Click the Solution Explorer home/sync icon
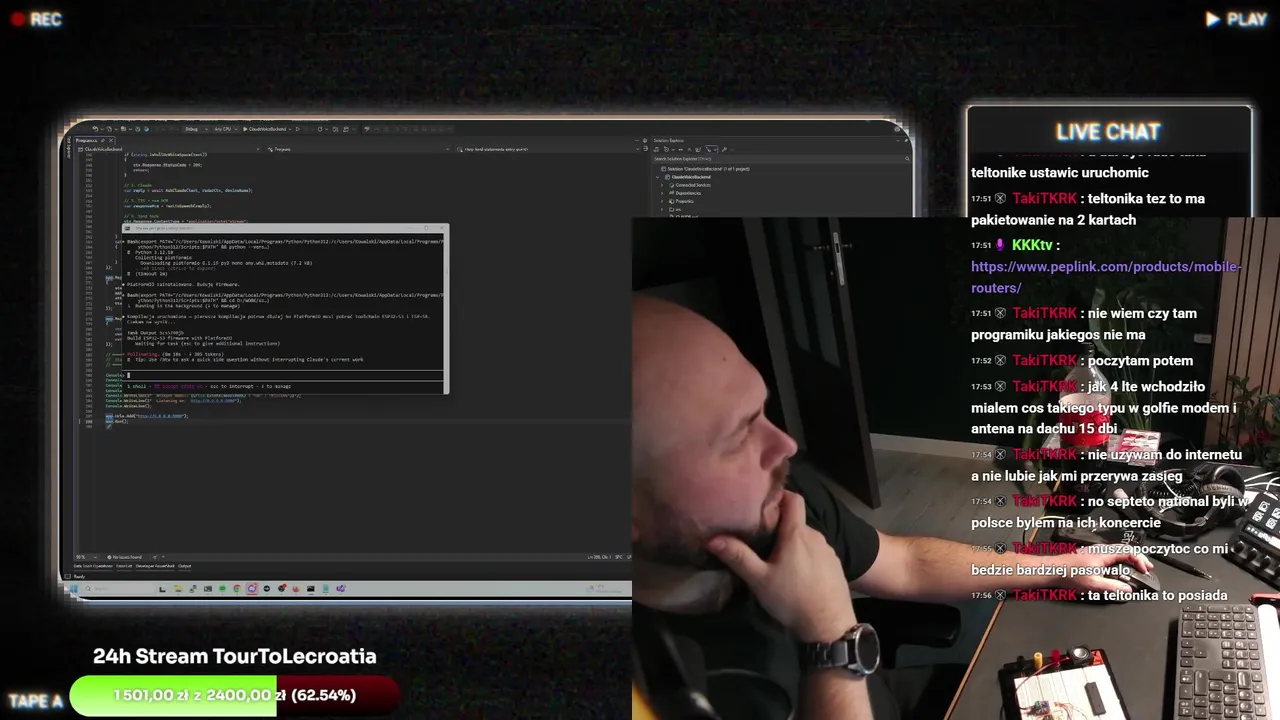The width and height of the screenshot is (1280, 720). pos(656,150)
